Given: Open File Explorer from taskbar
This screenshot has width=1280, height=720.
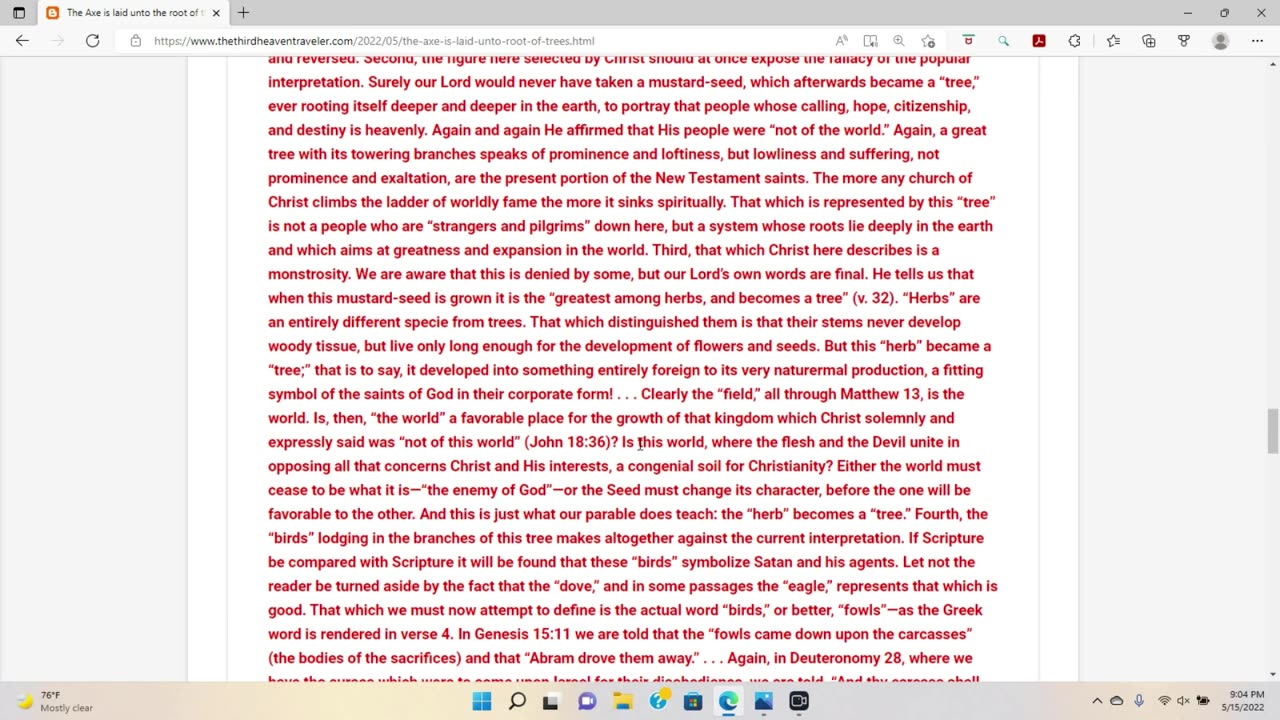Looking at the screenshot, I should (x=622, y=701).
